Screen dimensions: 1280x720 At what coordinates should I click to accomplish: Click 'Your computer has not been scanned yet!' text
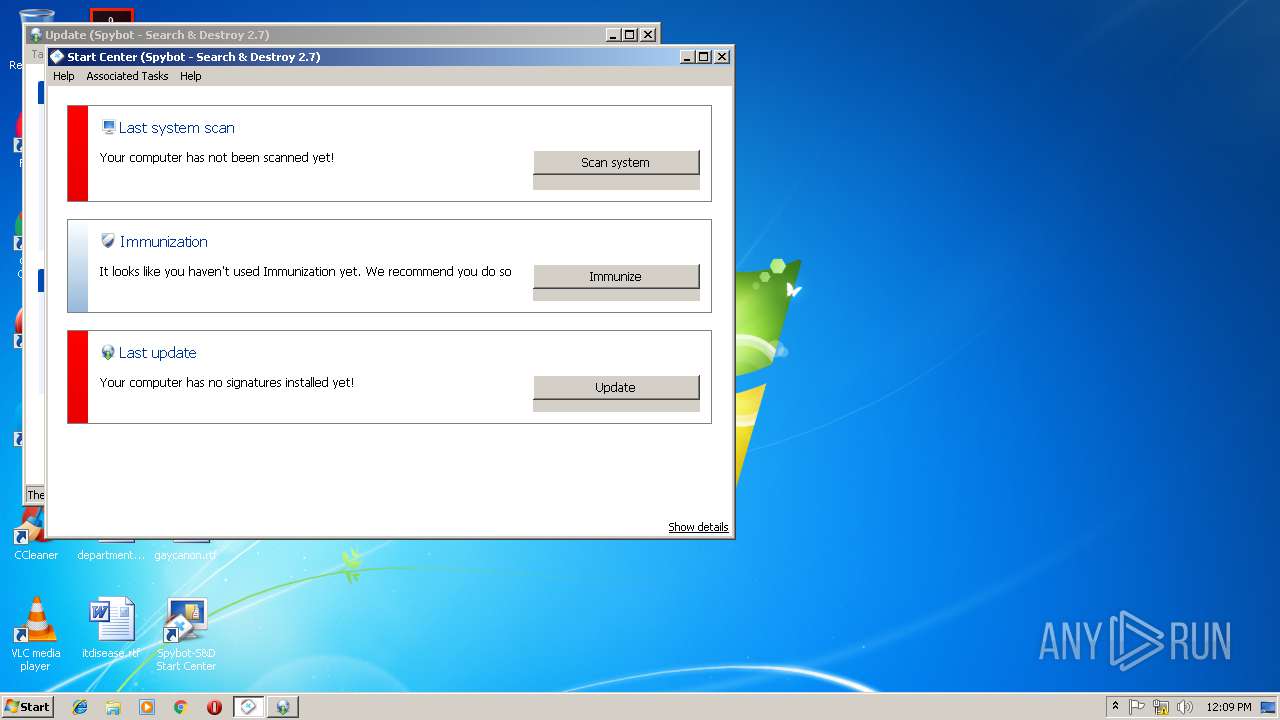point(217,158)
